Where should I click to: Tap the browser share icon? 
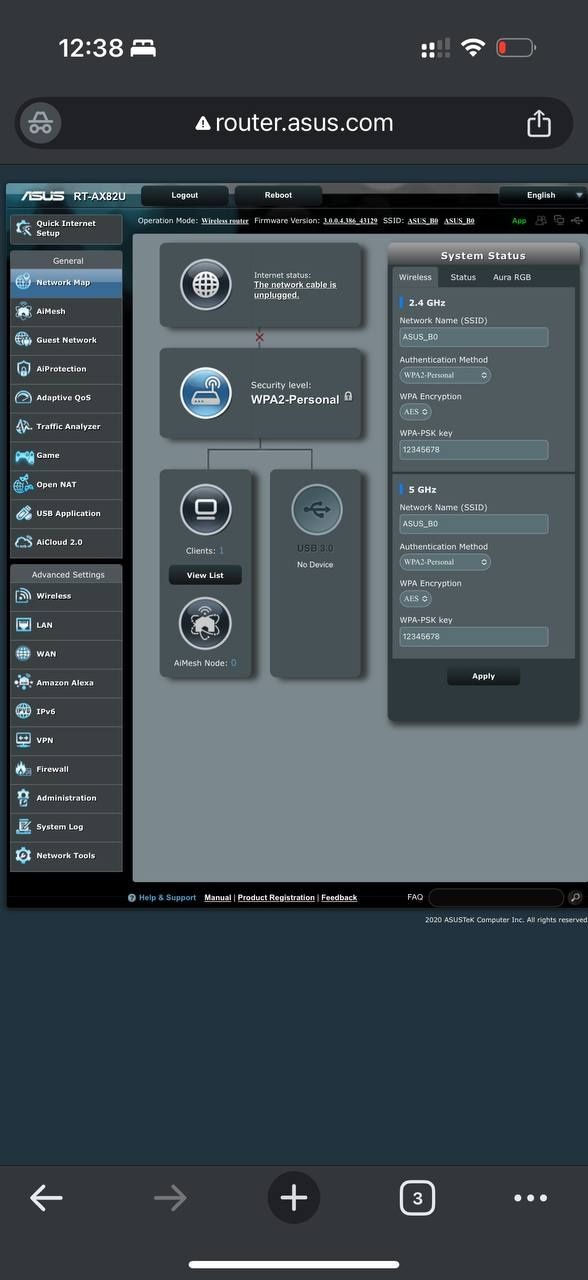(539, 123)
